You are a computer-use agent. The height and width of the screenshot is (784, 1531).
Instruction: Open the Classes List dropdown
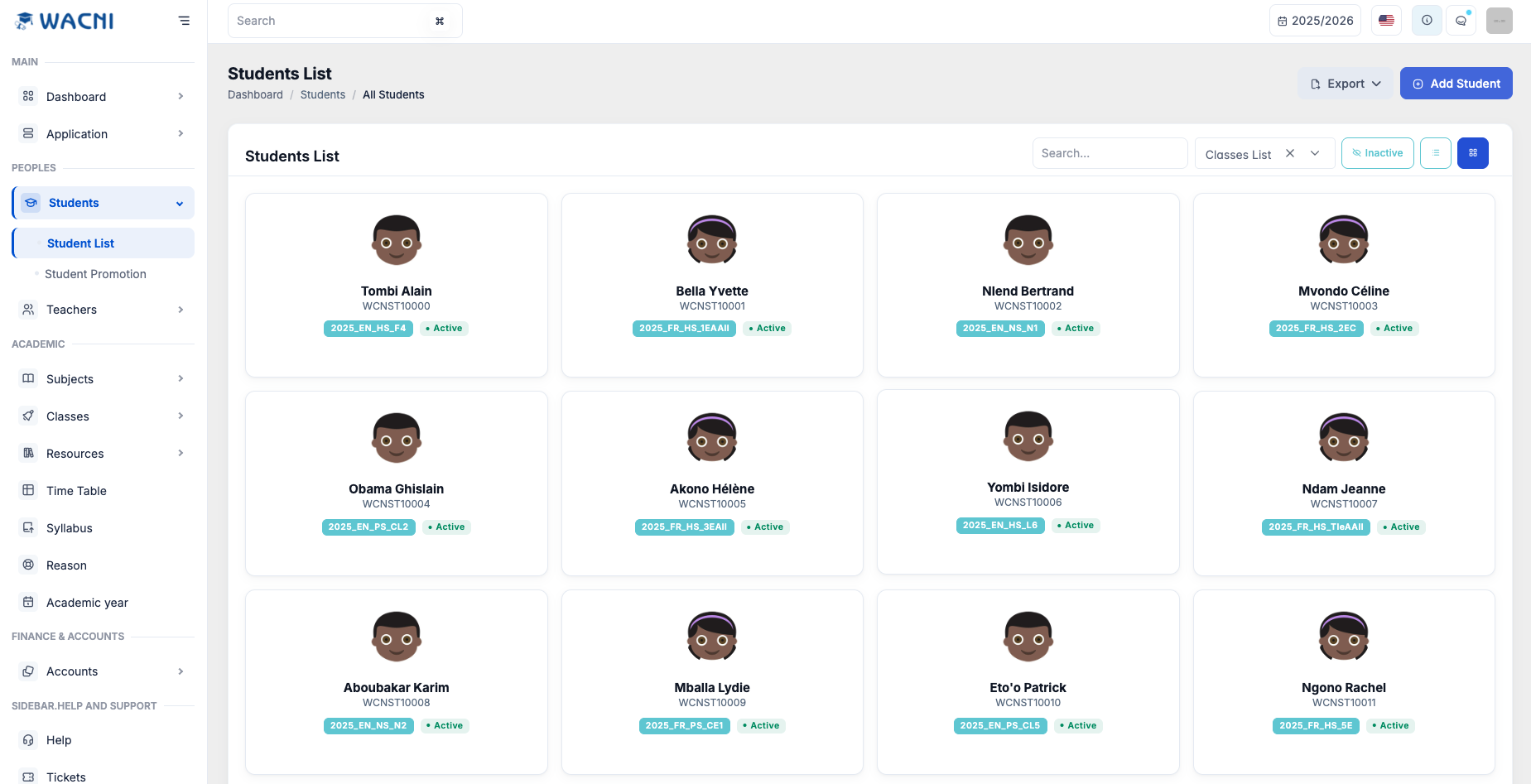point(1315,153)
